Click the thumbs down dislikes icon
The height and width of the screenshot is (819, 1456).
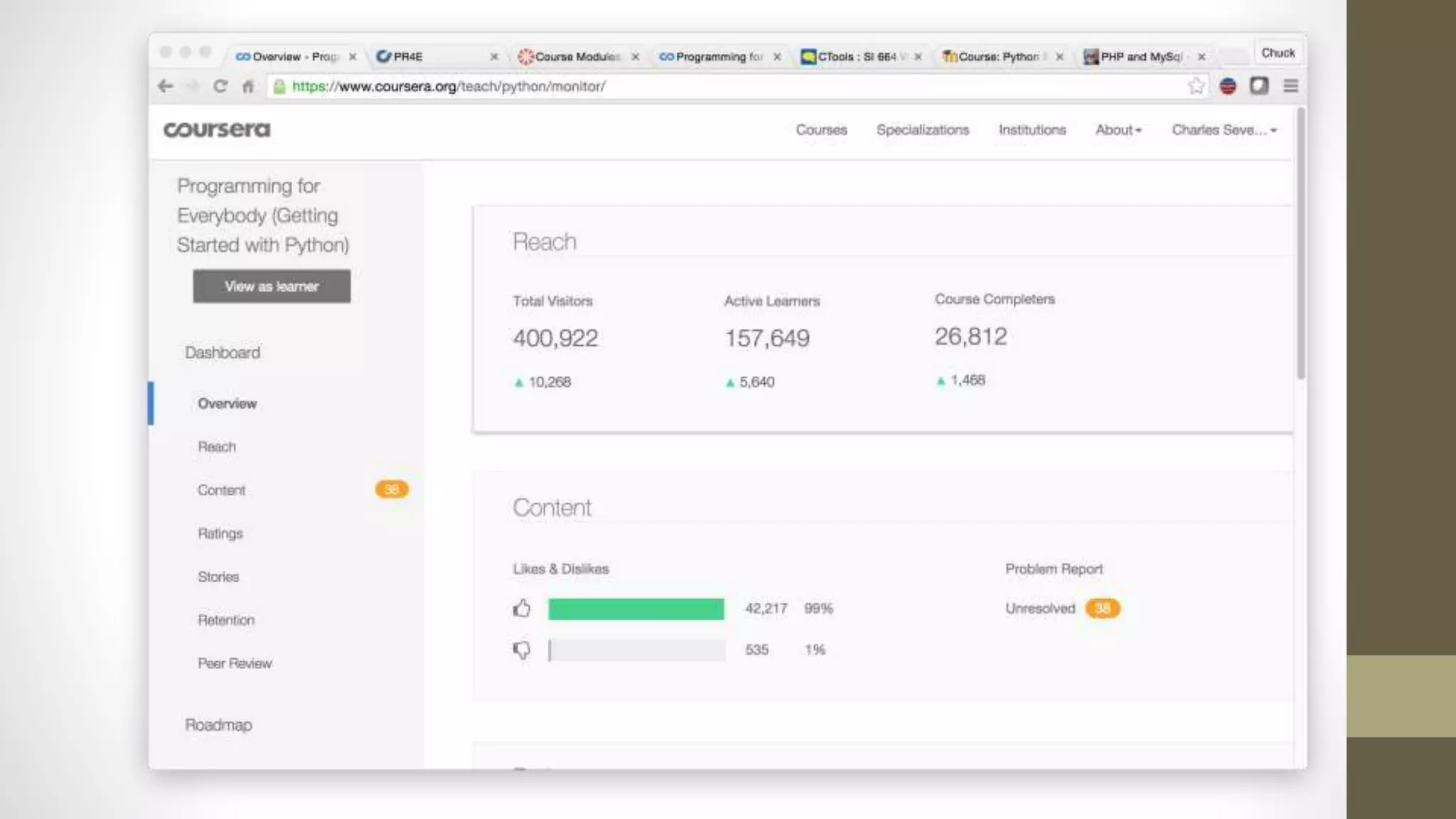(x=522, y=650)
